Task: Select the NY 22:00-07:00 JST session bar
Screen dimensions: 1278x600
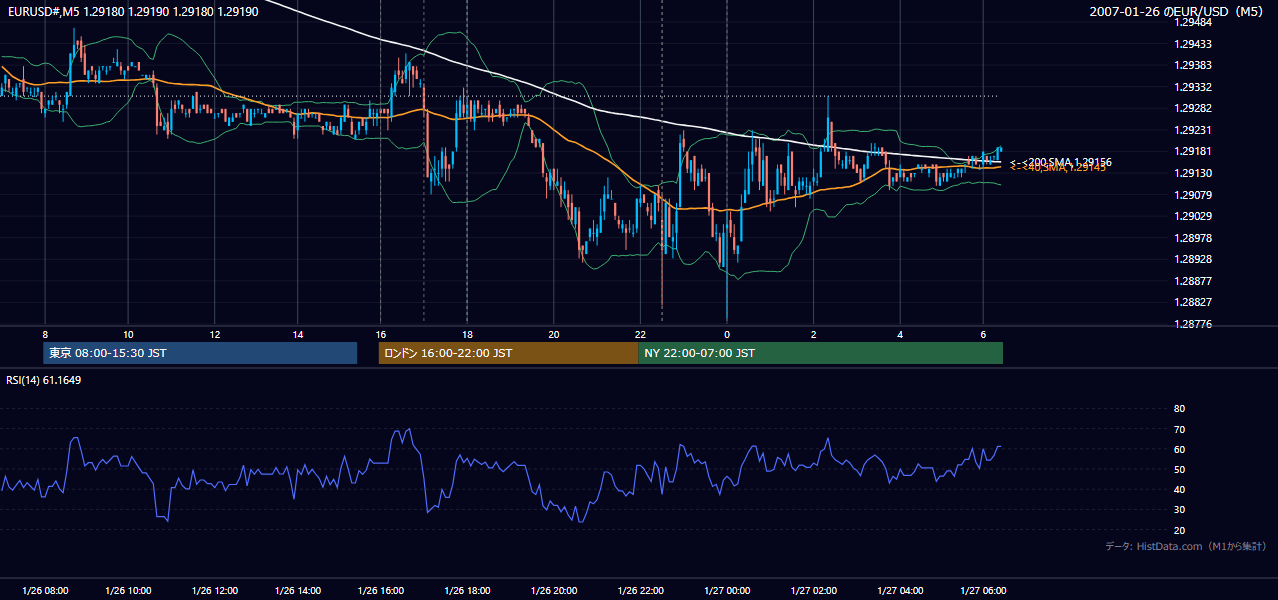Action: [821, 353]
